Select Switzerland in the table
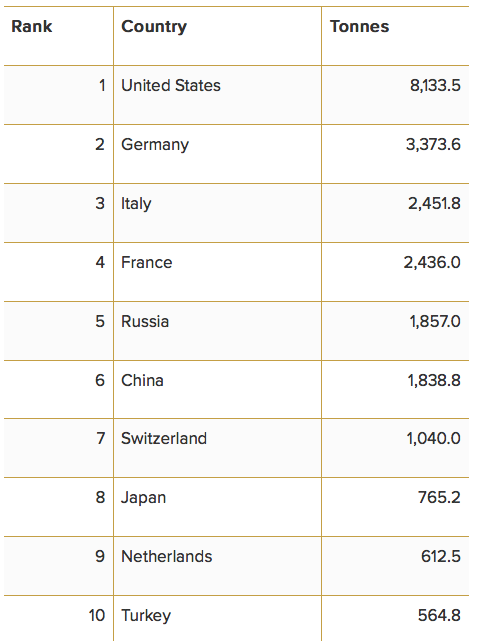Image resolution: width=477 pixels, height=641 pixels. 164,438
